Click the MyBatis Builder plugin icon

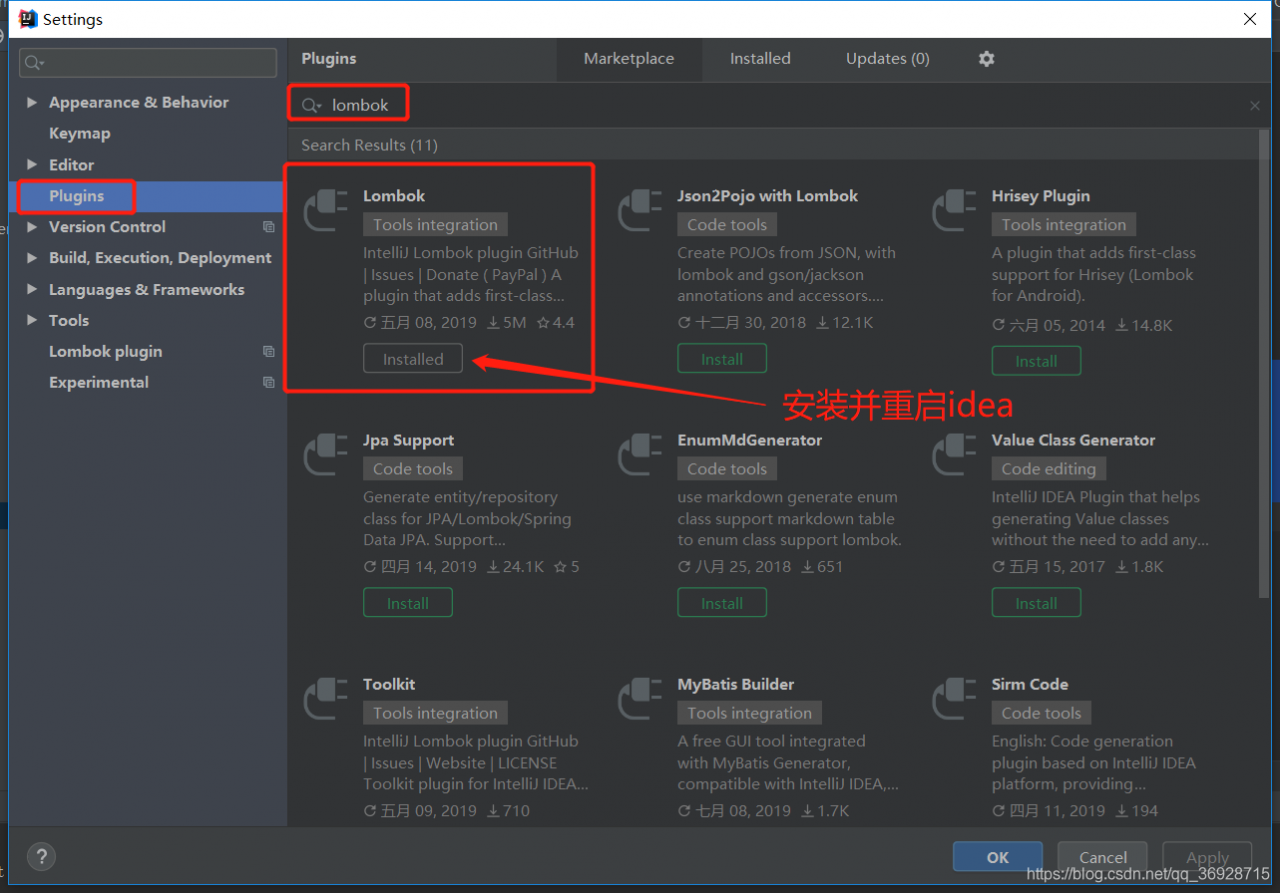(640, 698)
